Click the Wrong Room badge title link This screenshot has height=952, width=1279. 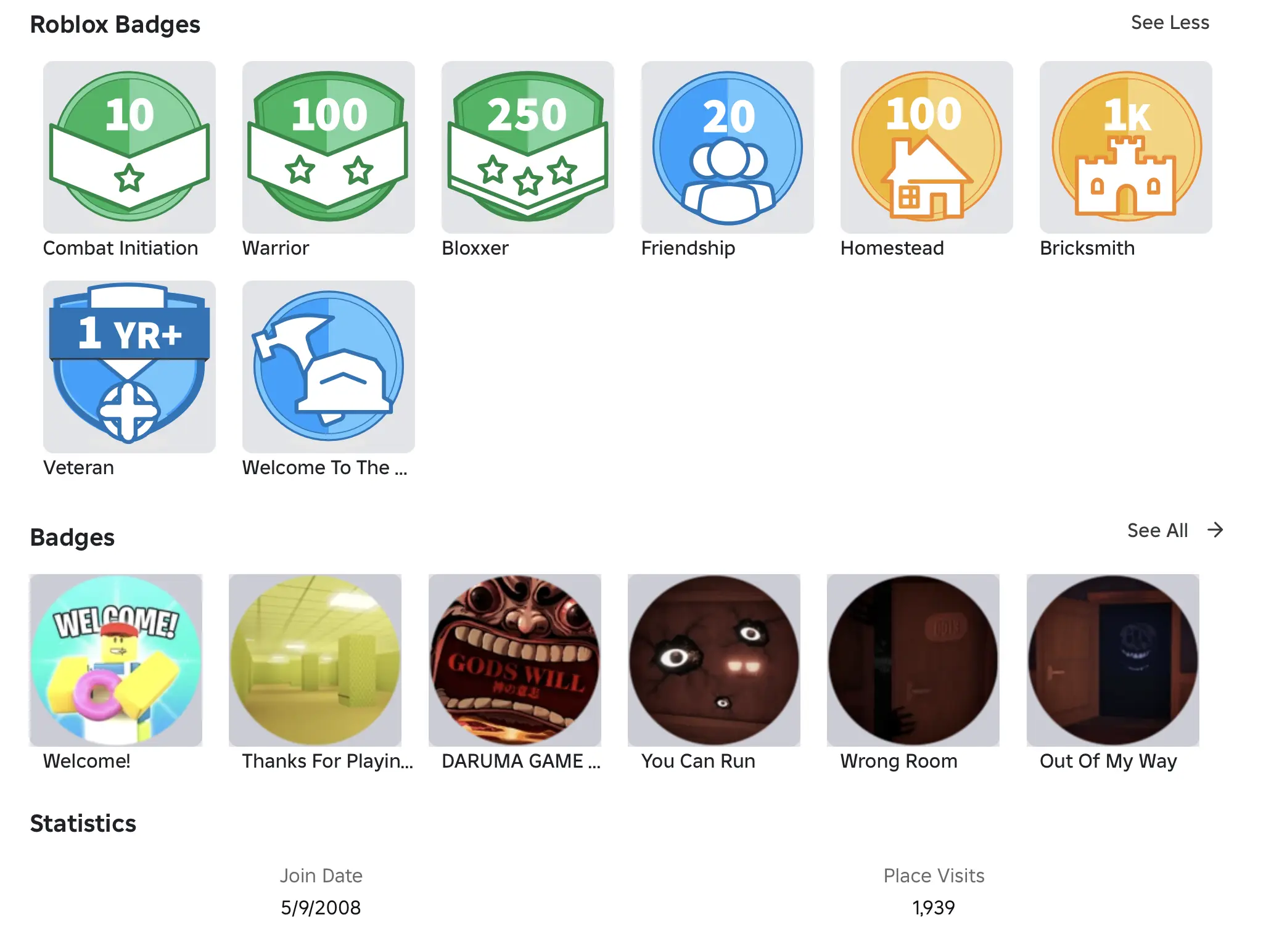pyautogui.click(x=899, y=761)
